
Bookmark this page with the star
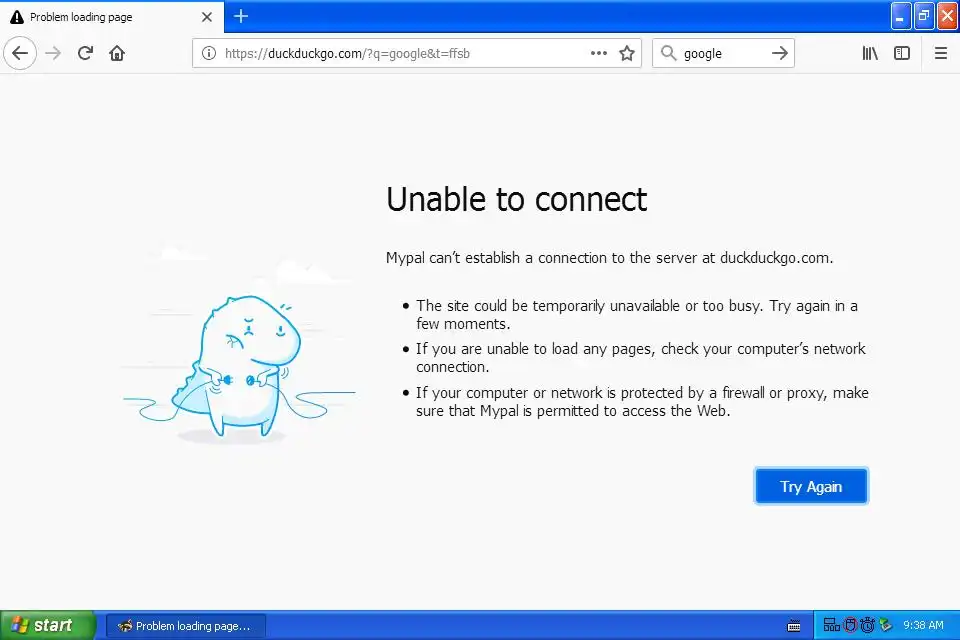tap(626, 53)
